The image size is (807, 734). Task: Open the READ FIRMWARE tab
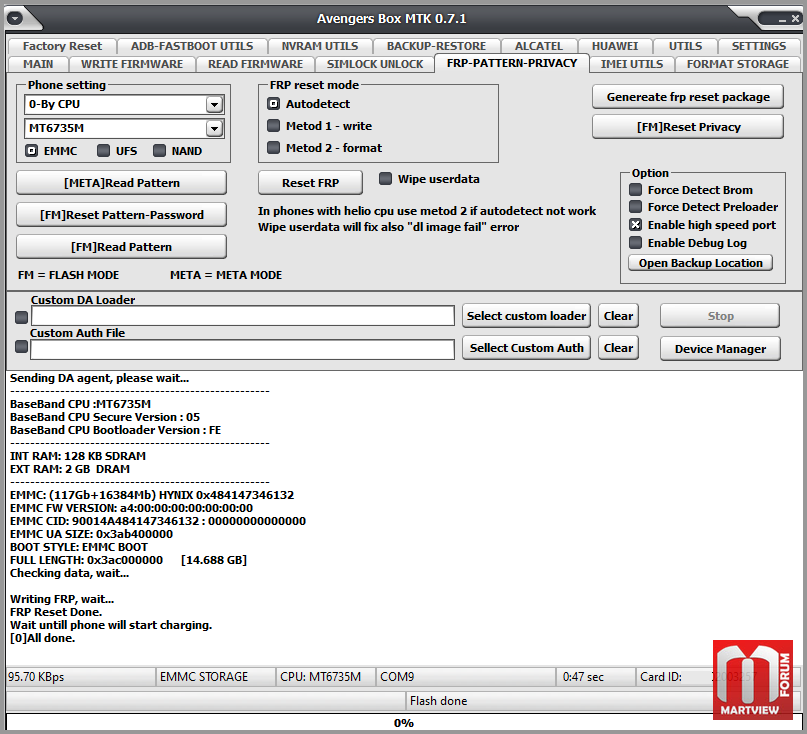pyautogui.click(x=255, y=64)
